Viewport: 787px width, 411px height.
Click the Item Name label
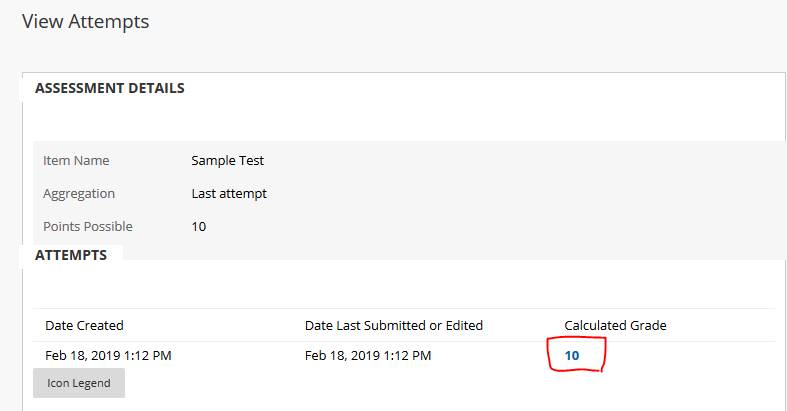(76, 160)
